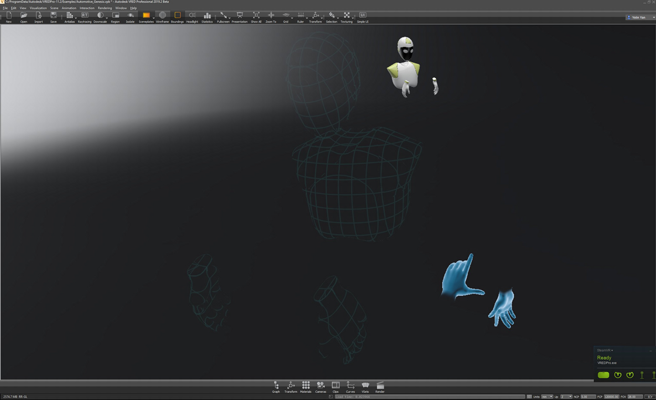This screenshot has width=656, height=400.
Task: Enable Region render in toolbar
Action: tap(115, 17)
